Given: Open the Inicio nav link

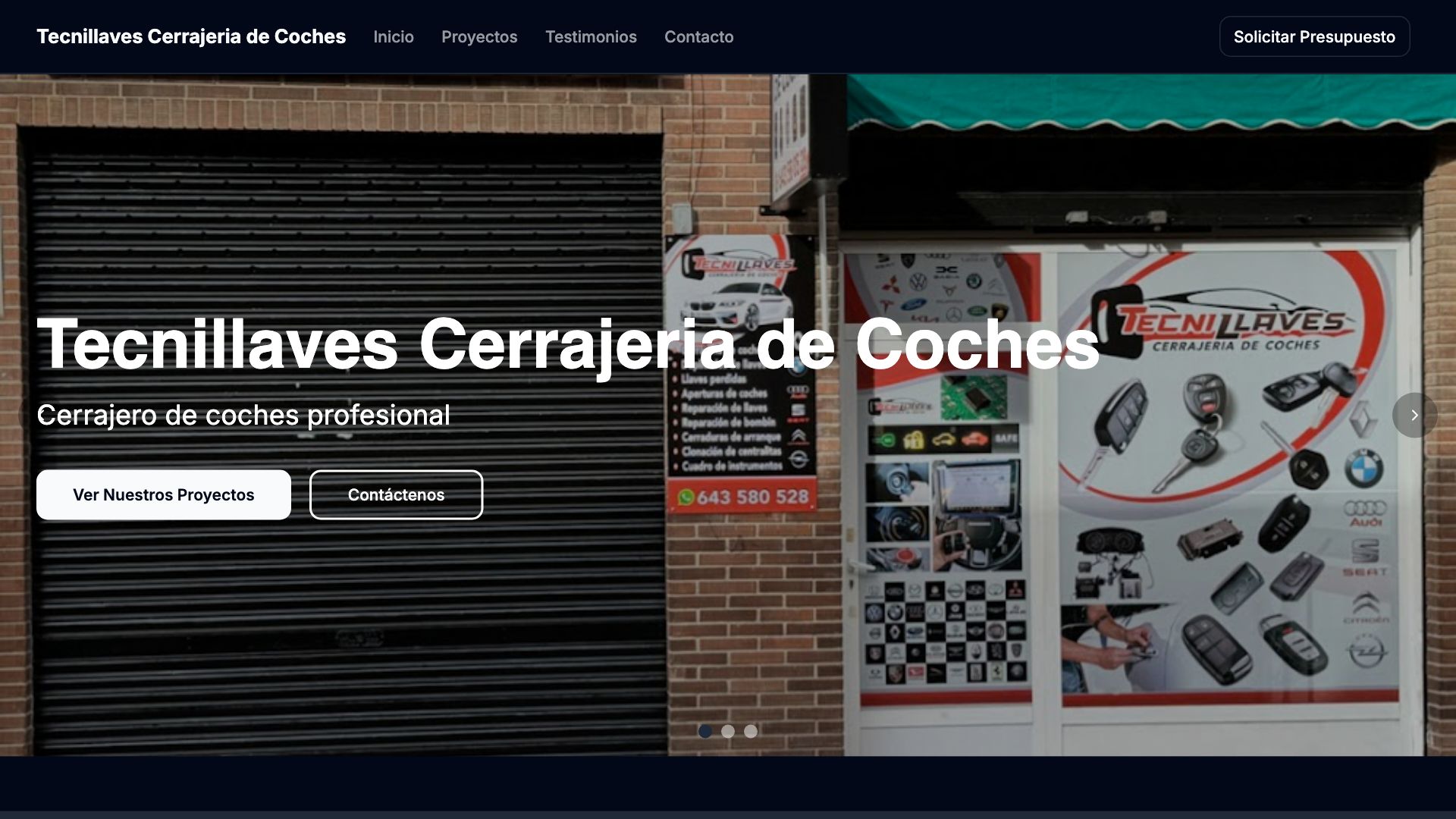Looking at the screenshot, I should click(x=394, y=36).
